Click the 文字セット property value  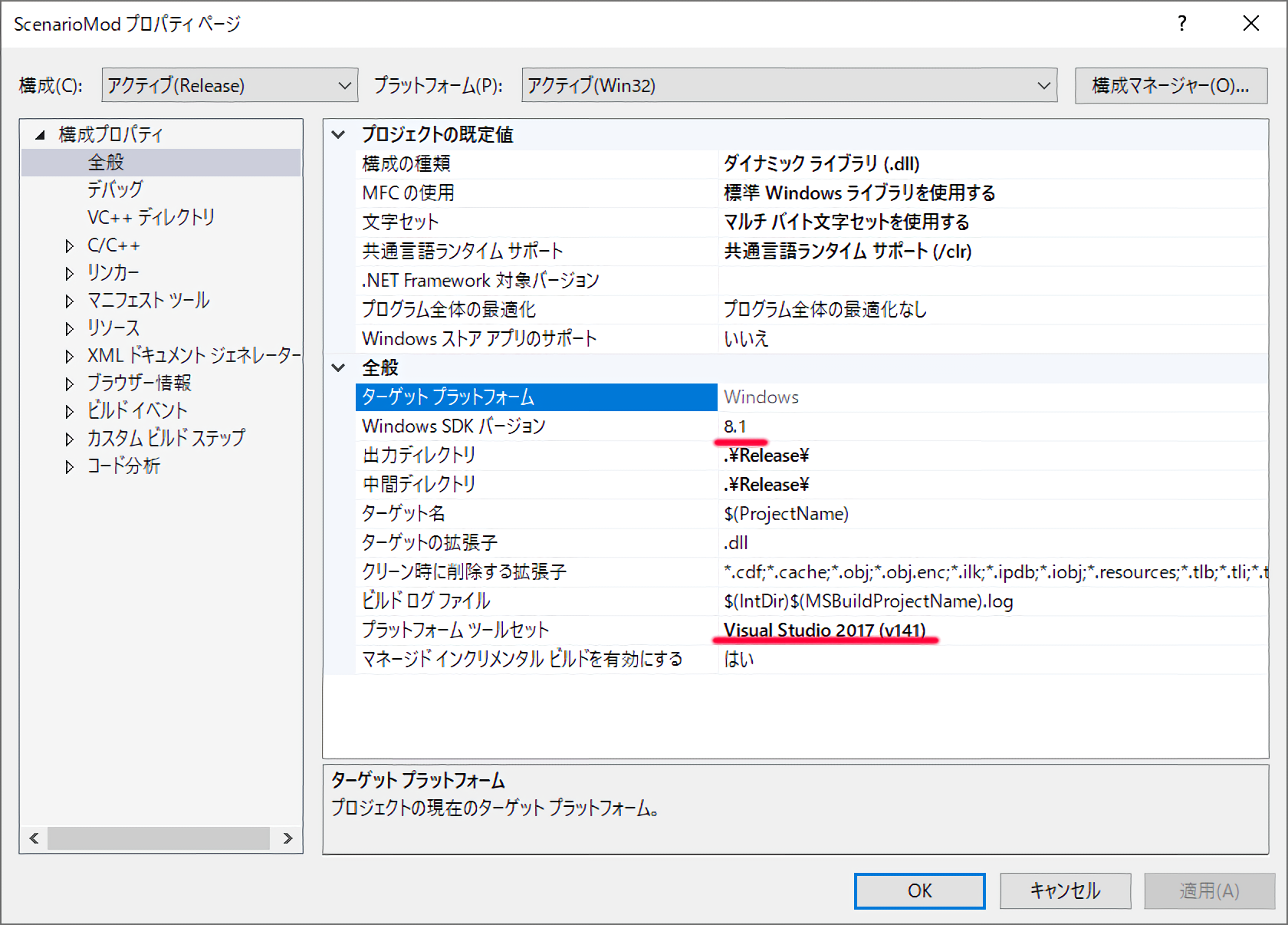[846, 222]
